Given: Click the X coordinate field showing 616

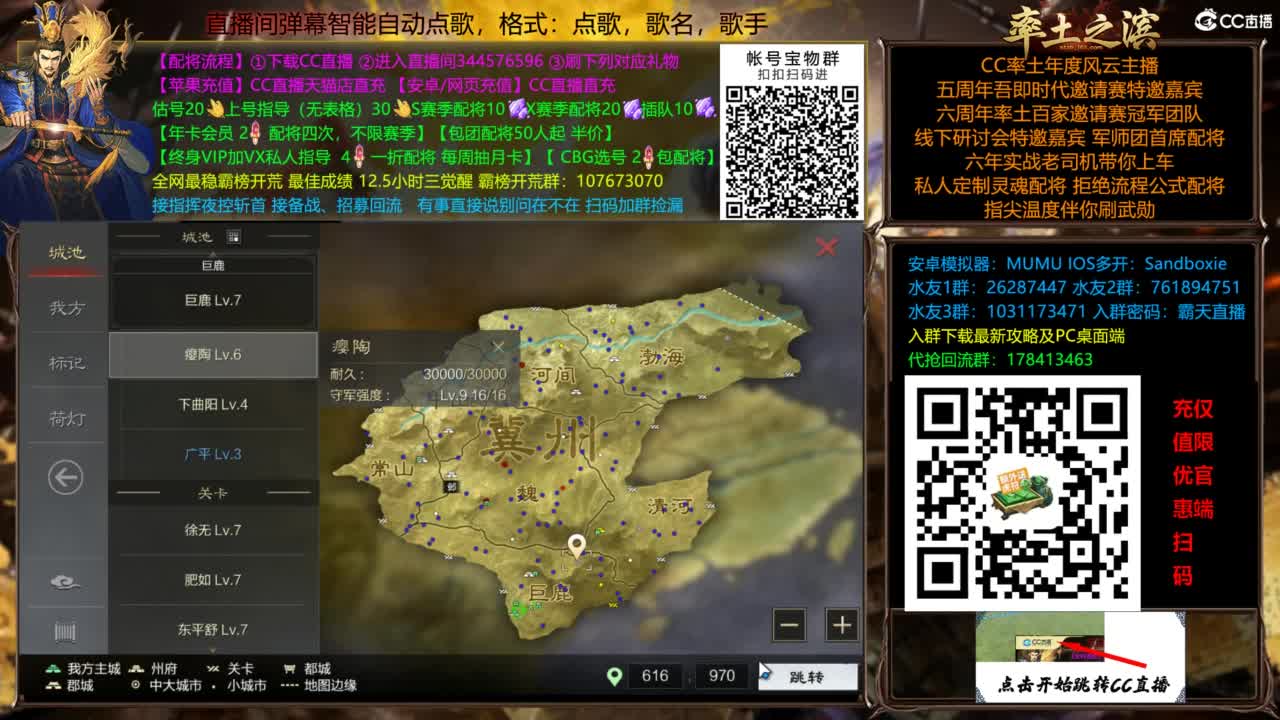Looking at the screenshot, I should (656, 676).
